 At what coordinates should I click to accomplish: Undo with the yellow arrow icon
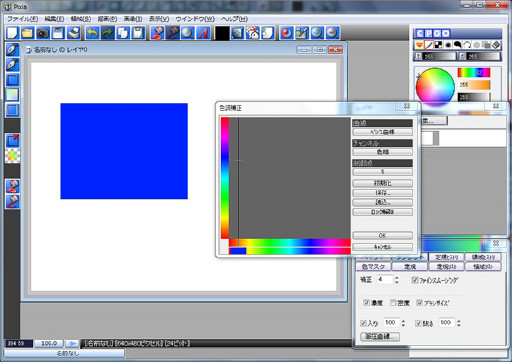93,33
